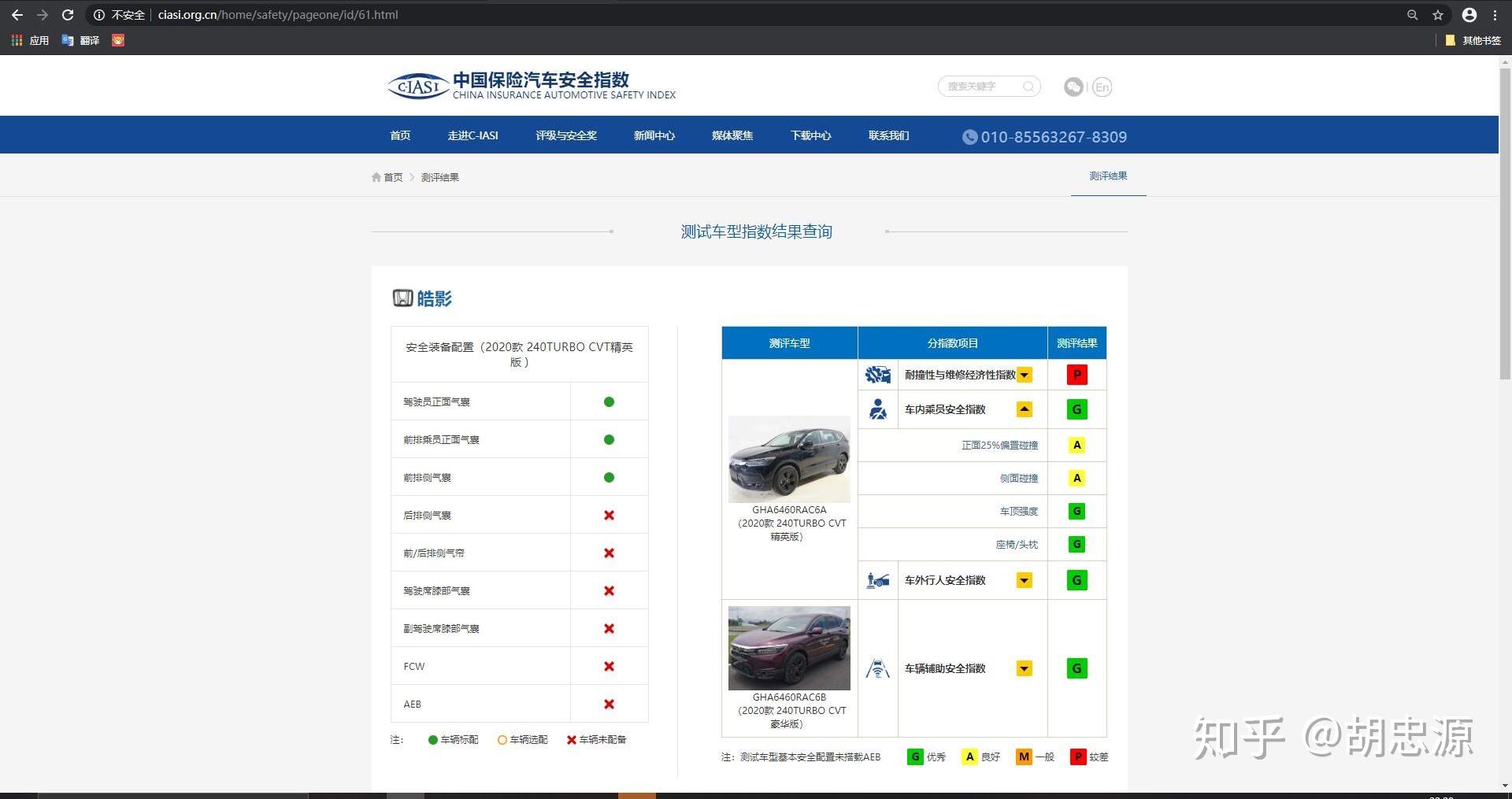The image size is (1512, 799).
Task: Click the 测试车型指数结果查询 heading
Action: (756, 231)
